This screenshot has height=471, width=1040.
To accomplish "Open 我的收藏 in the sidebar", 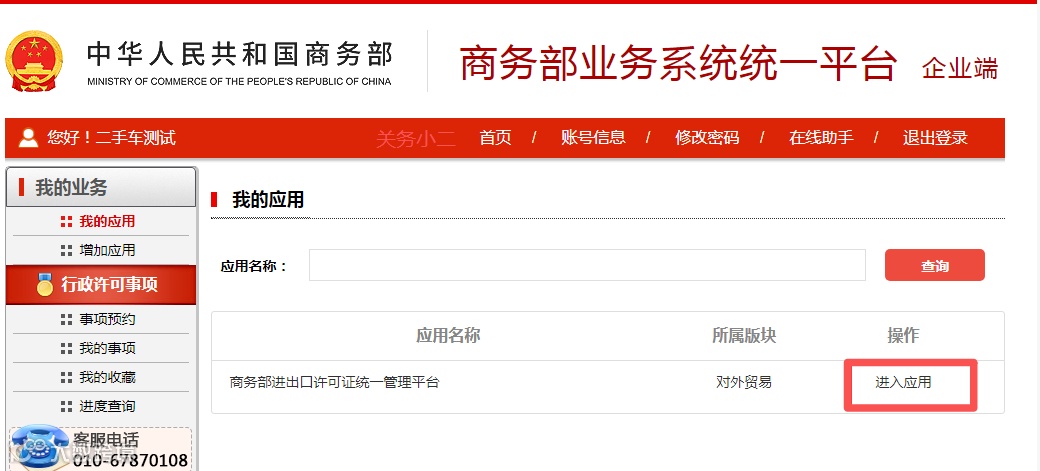I will [x=107, y=377].
